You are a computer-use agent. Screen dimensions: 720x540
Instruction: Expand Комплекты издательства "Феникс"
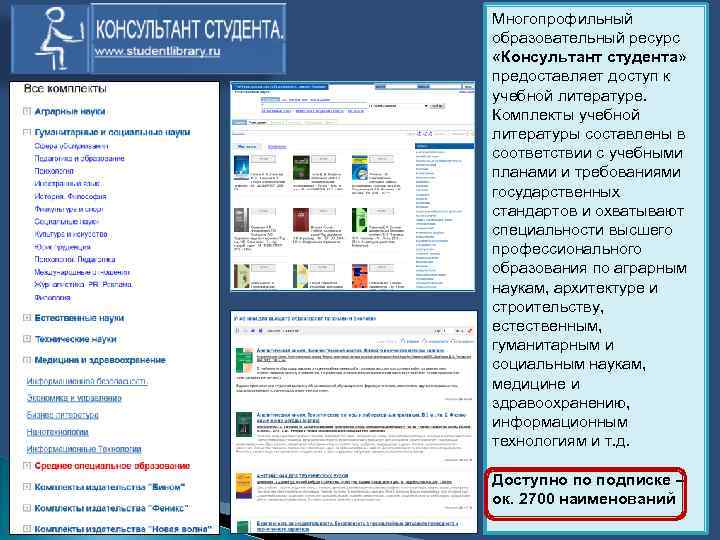tap(27, 508)
